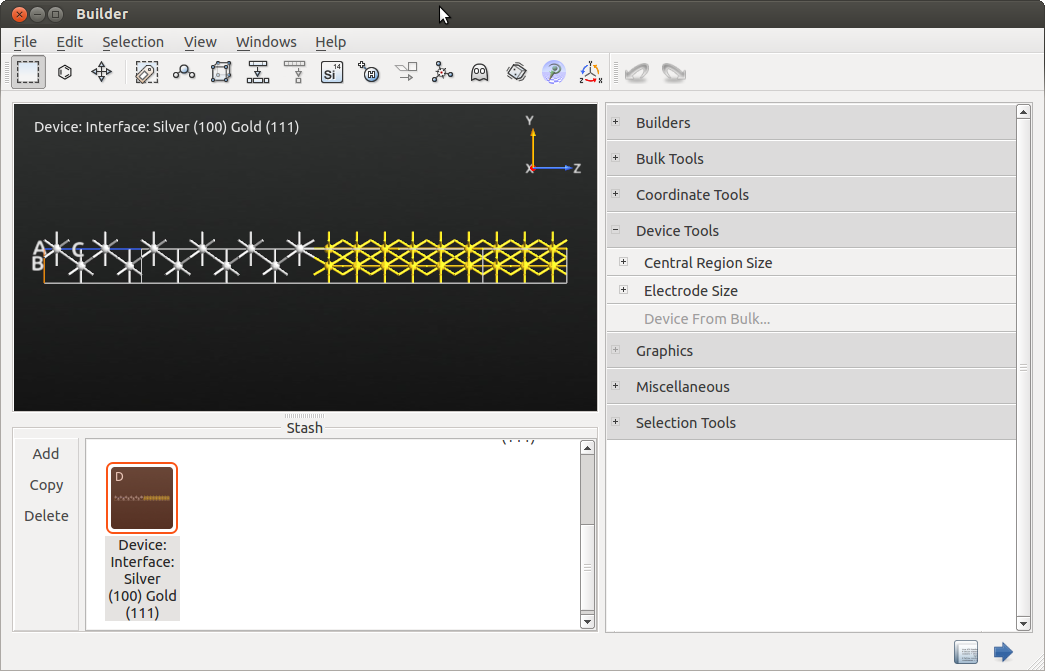The image size is (1045, 671).
Task: Click the merge-blocks-down arrow icon
Action: pos(258,72)
